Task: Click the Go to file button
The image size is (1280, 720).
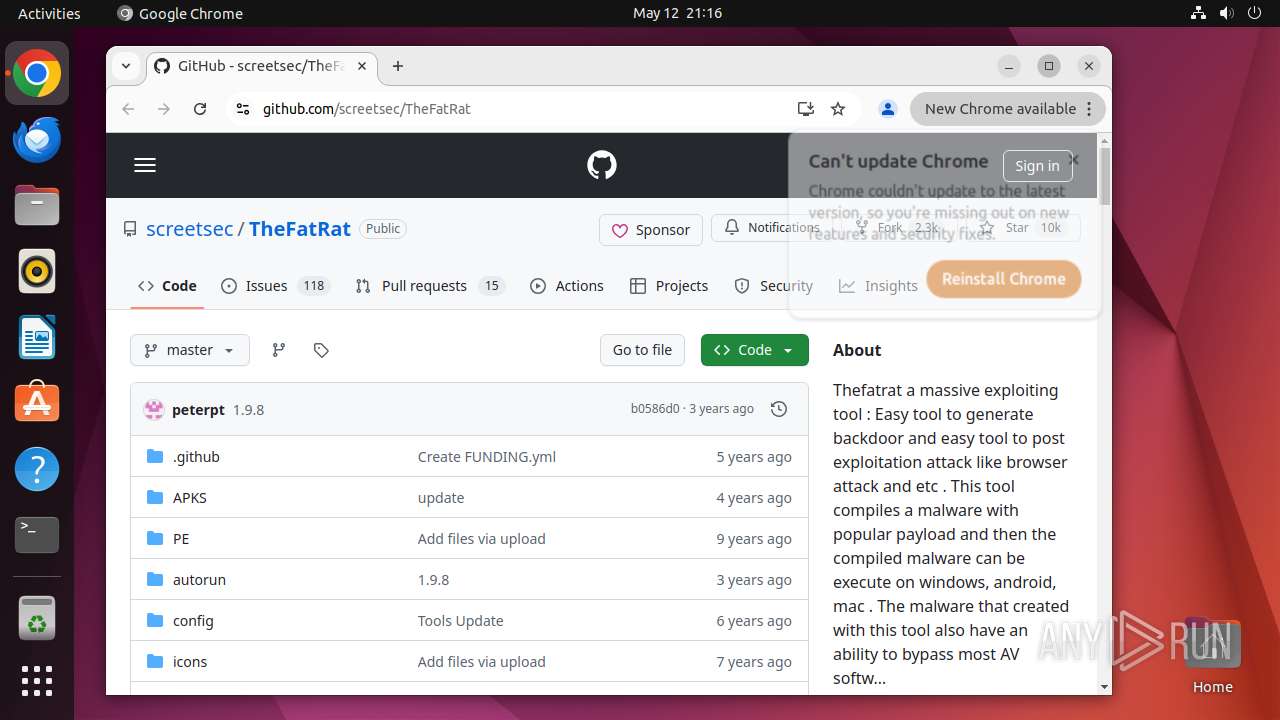Action: [x=642, y=350]
